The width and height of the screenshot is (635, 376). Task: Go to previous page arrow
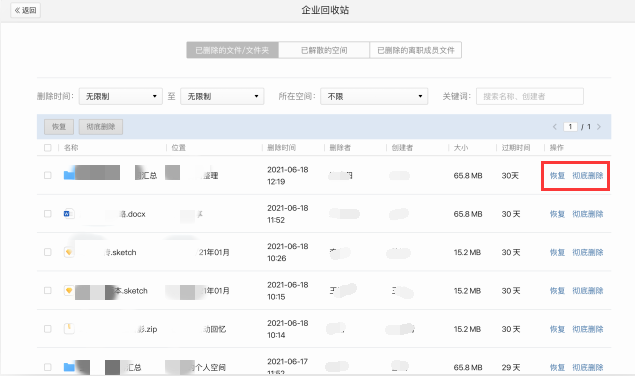point(555,127)
